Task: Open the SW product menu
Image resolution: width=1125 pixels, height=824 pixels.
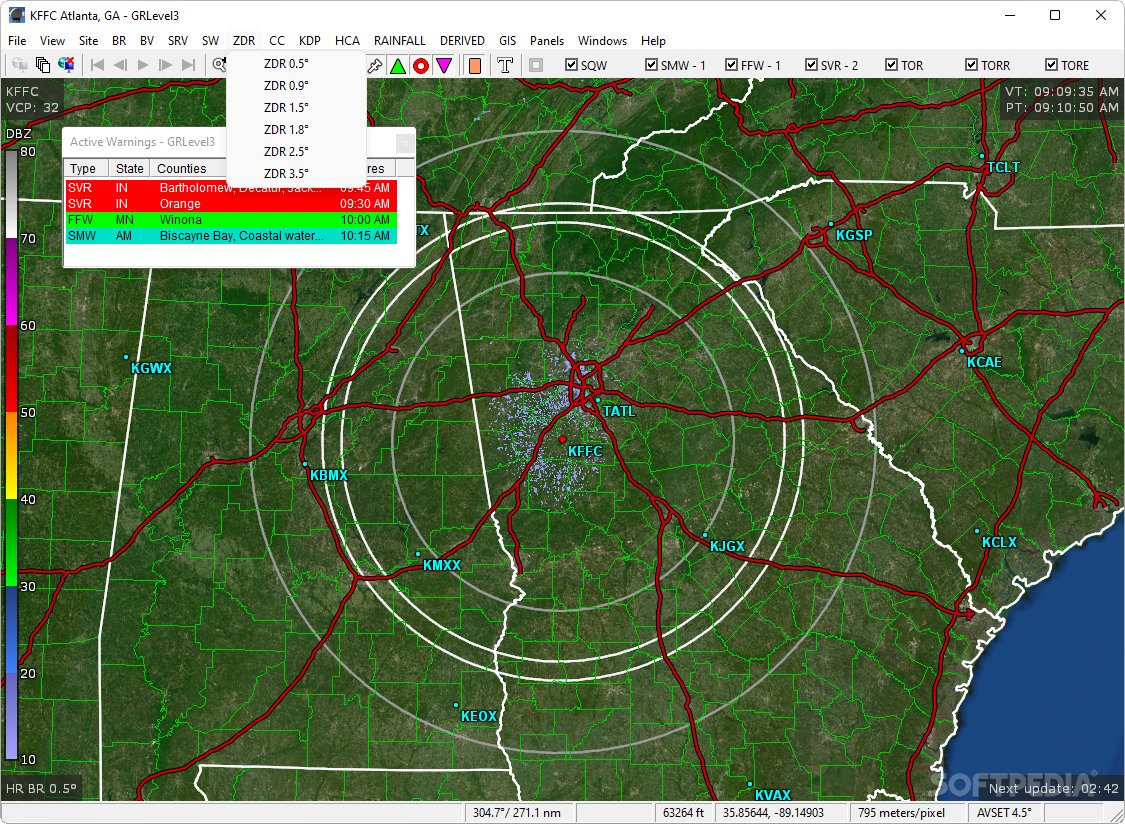Action: 210,41
